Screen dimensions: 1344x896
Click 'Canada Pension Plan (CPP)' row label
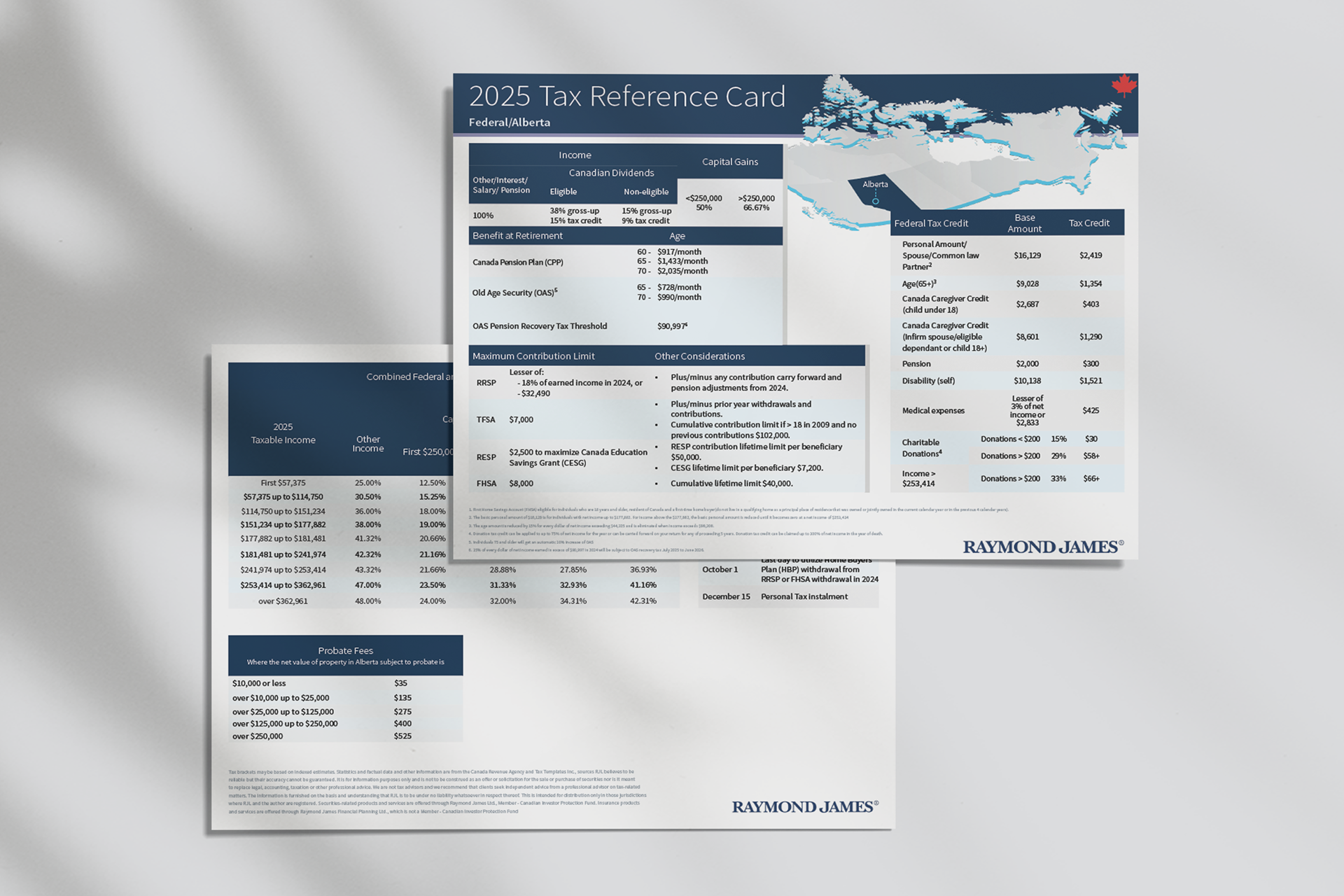(517, 262)
